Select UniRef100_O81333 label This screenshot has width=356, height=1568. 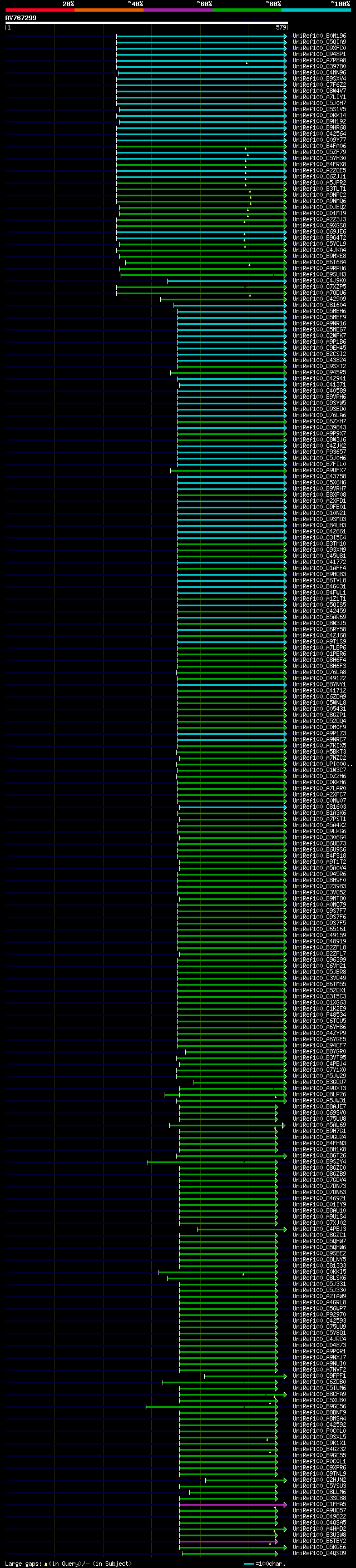tap(319, 1265)
